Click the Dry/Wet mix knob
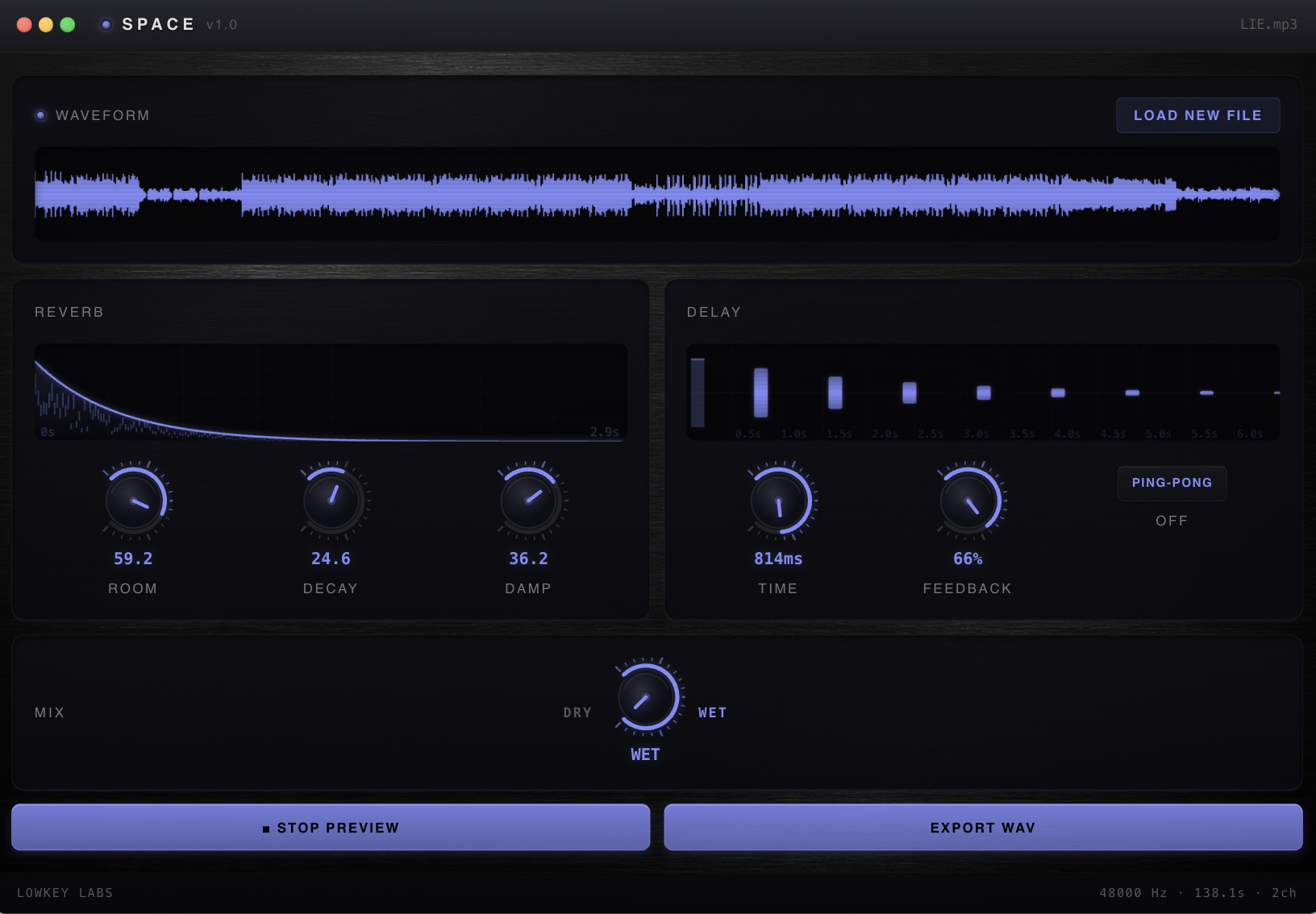Screen dimensions: 1316x914 tap(646, 698)
